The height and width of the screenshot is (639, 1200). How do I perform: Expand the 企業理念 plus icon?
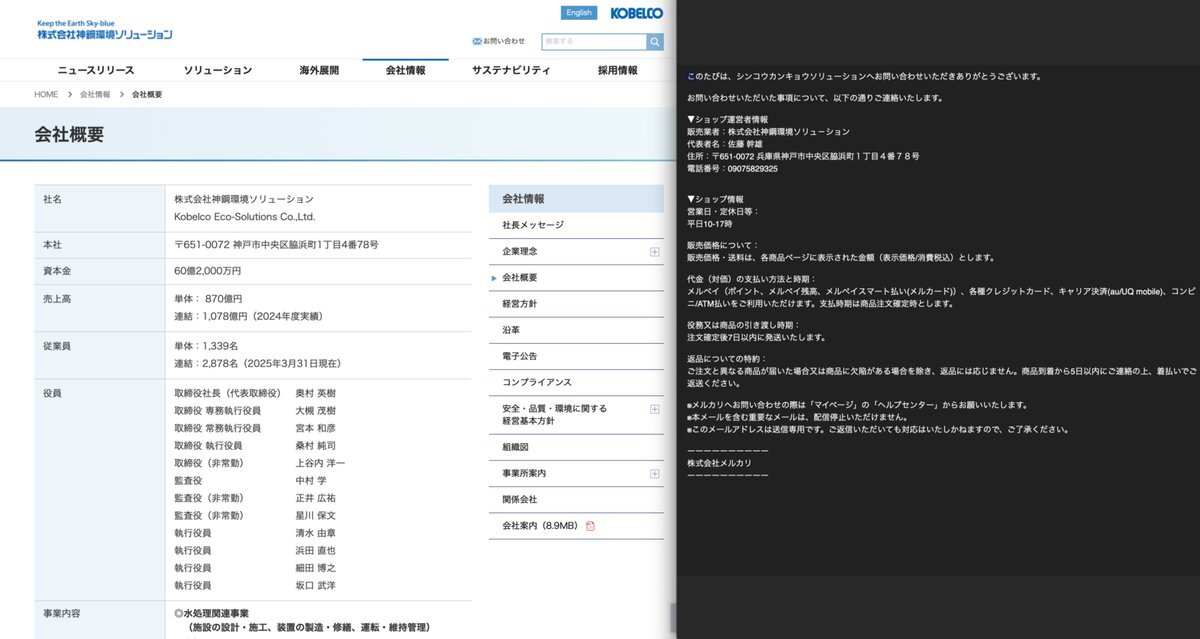[655, 252]
